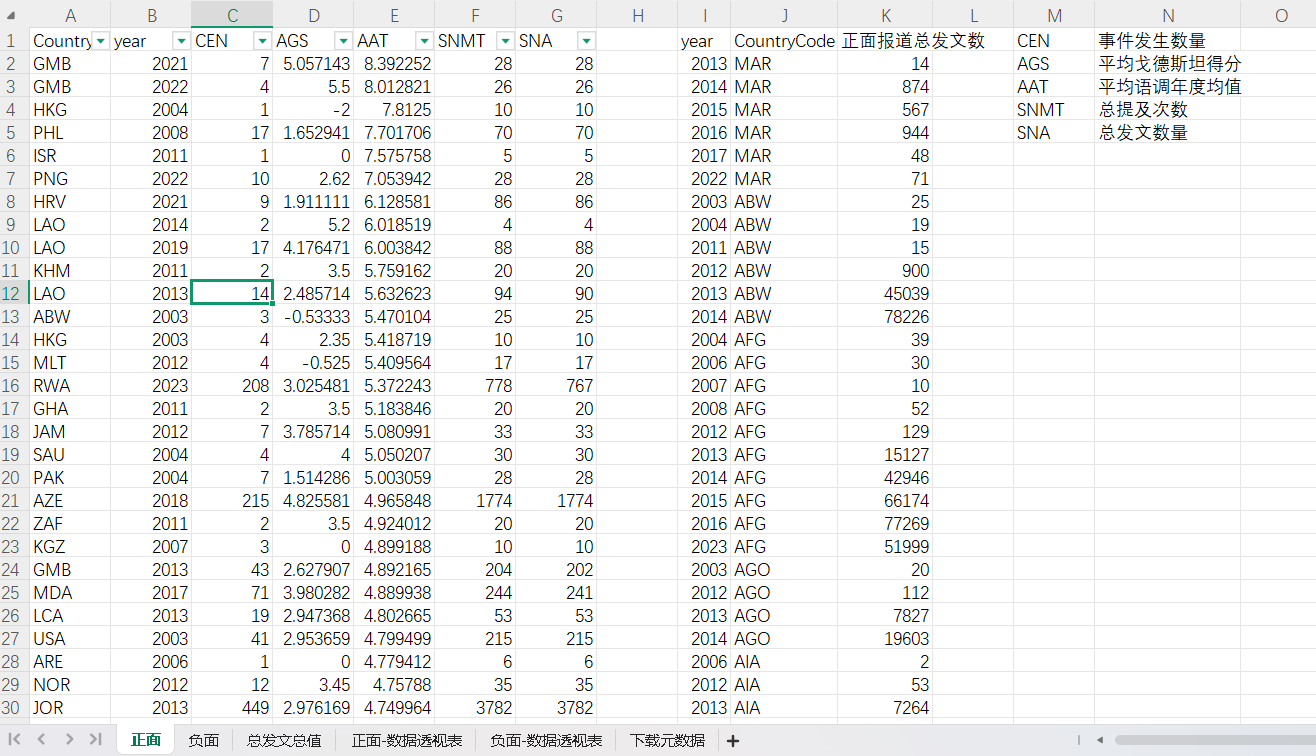
Task: Select the value 45039 in column K
Action: (x=886, y=294)
